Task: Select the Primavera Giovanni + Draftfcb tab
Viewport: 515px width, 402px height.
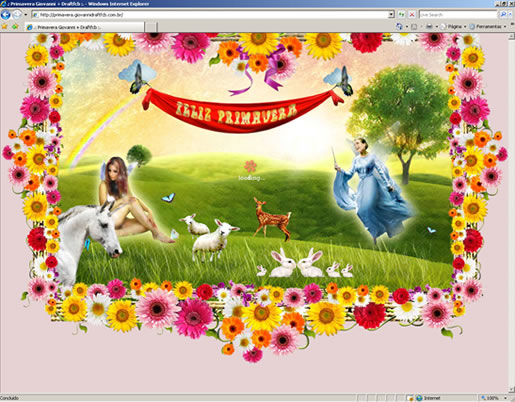Action: pyautogui.click(x=85, y=27)
